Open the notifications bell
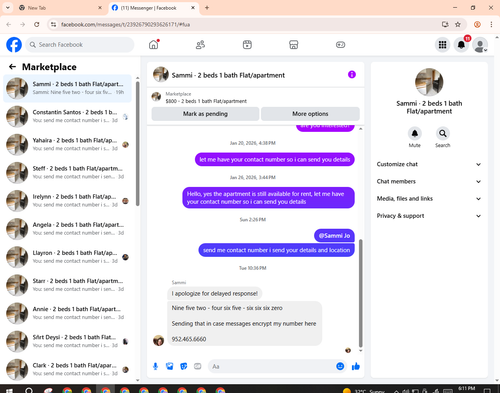This screenshot has width=500, height=393. click(461, 45)
